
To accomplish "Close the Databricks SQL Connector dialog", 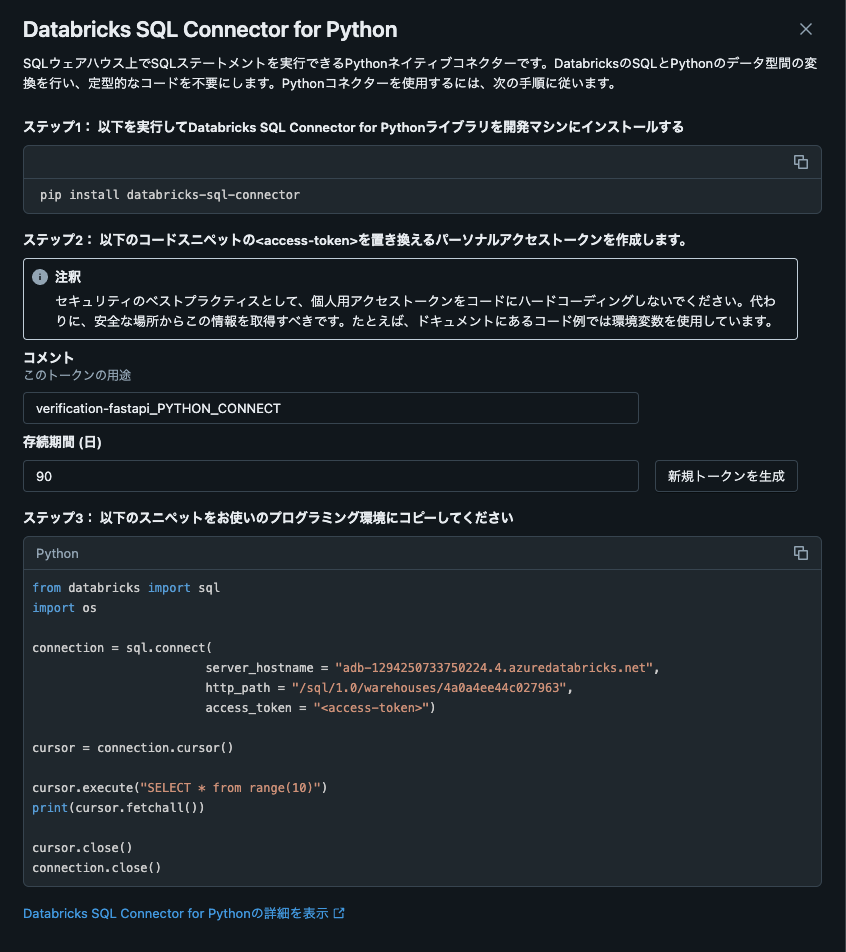I will point(806,29).
